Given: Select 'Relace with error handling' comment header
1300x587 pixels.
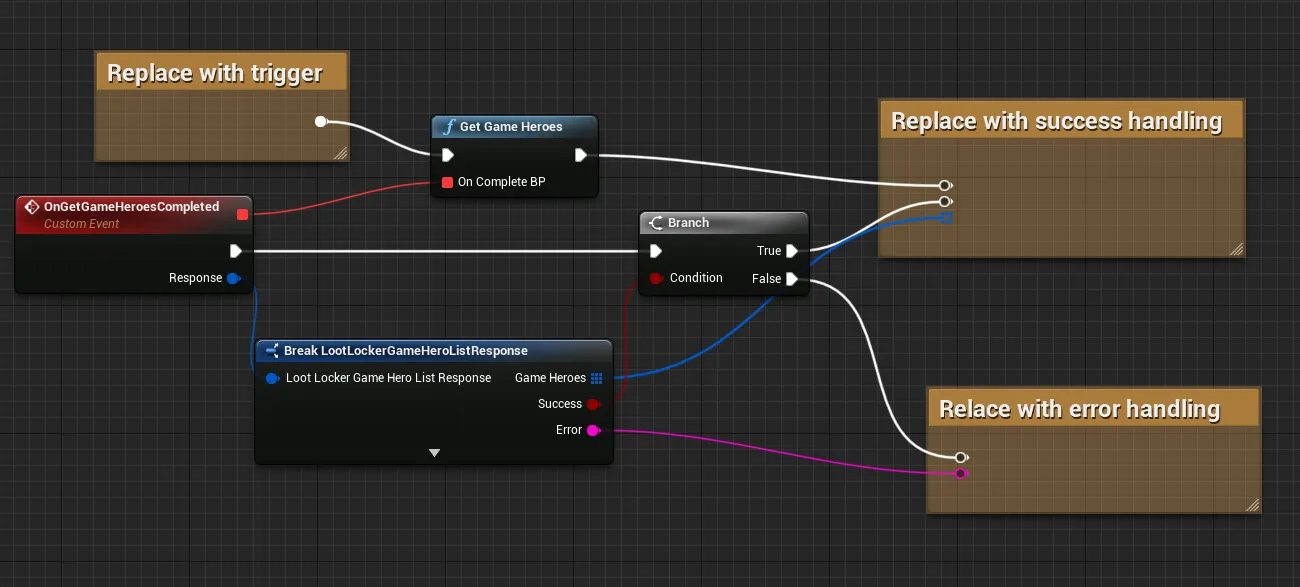Looking at the screenshot, I should coord(1093,408).
